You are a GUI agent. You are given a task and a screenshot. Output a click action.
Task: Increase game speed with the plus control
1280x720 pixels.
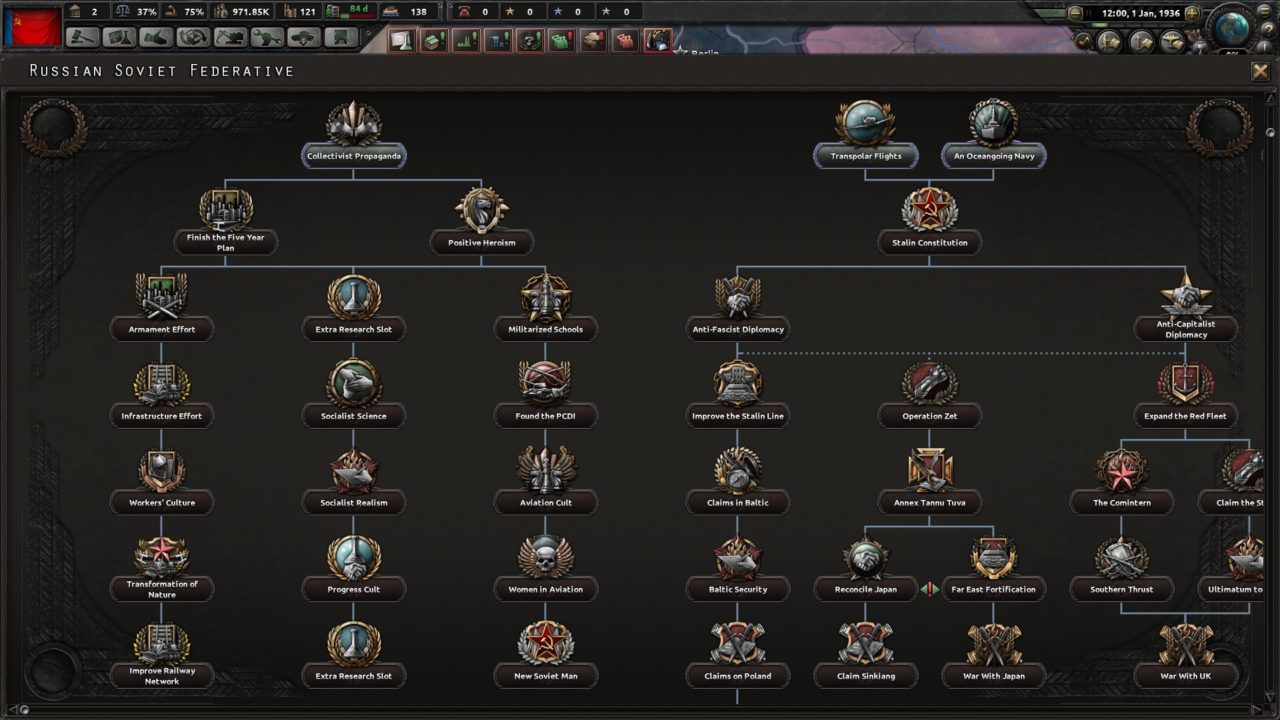tap(1193, 12)
